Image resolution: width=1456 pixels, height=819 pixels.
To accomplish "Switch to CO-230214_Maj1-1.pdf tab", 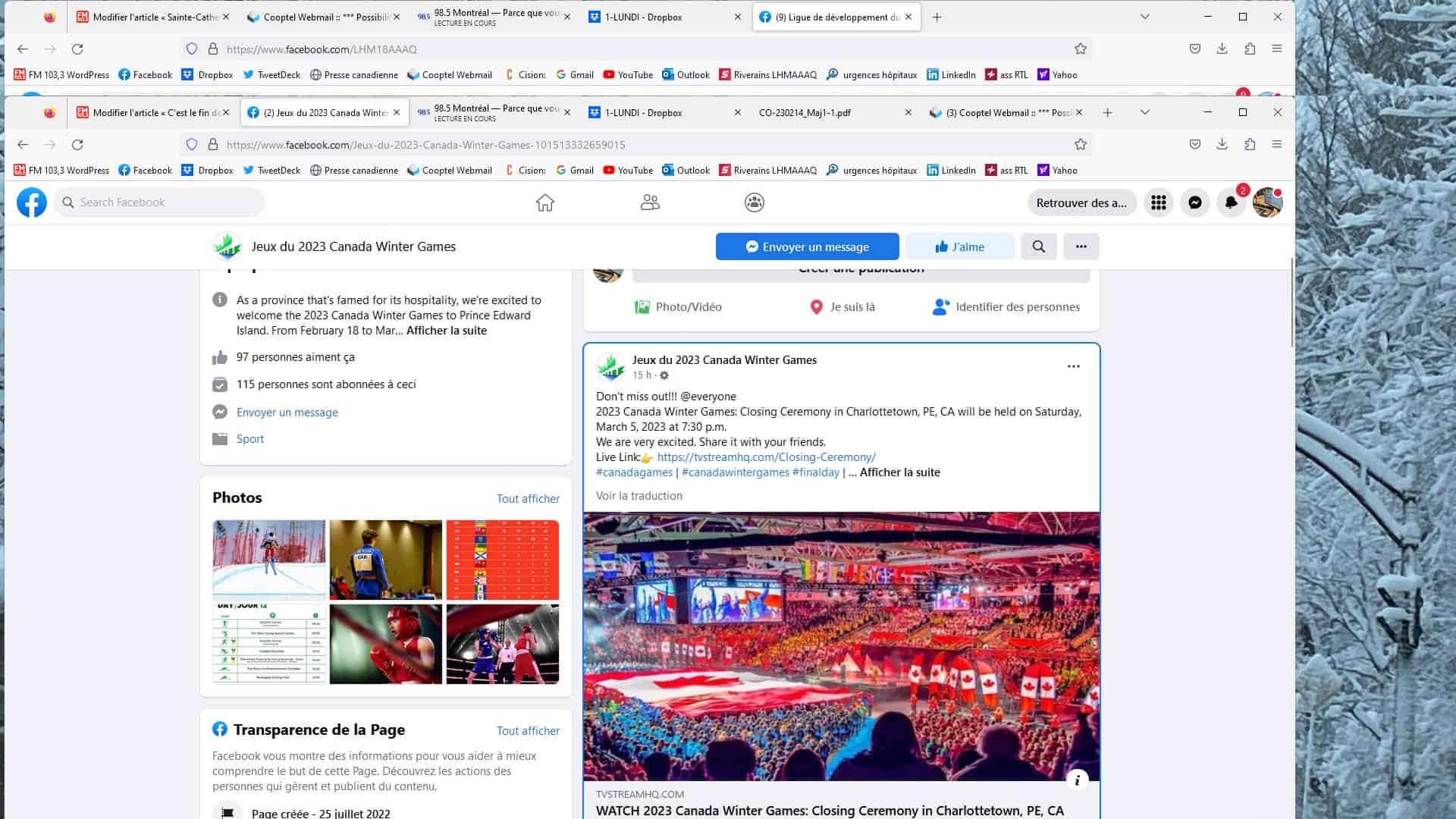I will pos(805,112).
